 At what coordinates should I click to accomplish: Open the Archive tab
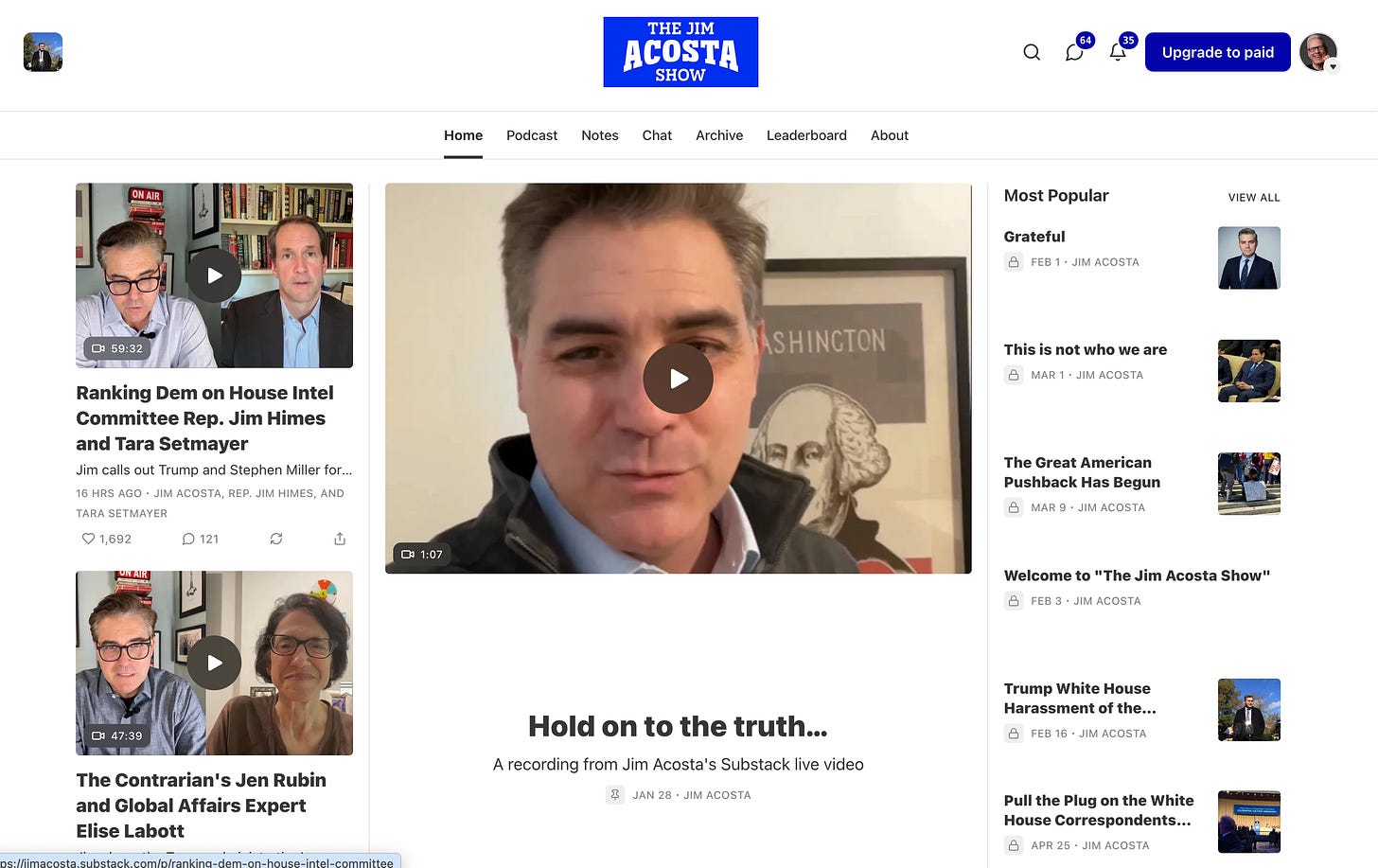pos(719,135)
